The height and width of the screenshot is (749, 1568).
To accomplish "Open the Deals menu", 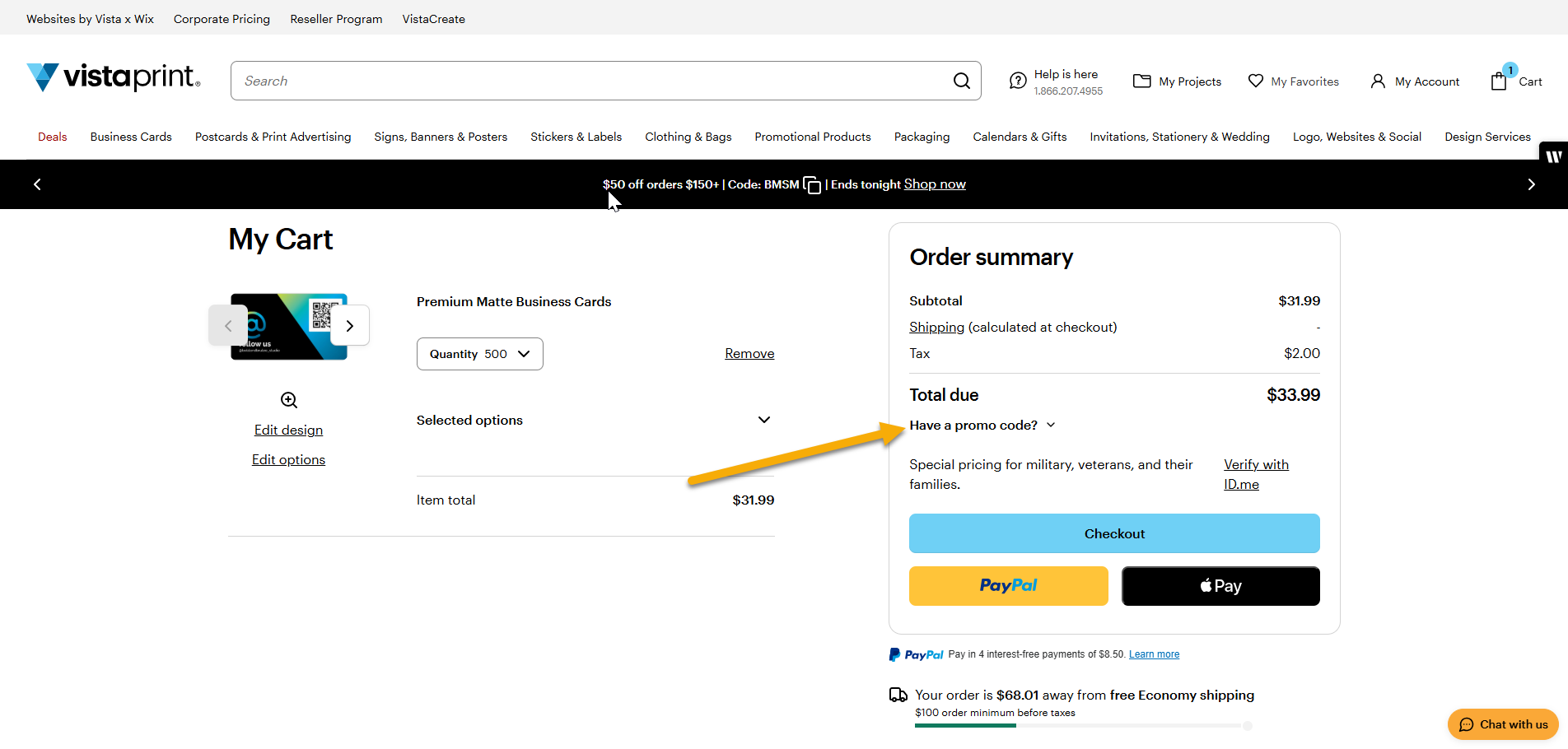I will coord(53,137).
